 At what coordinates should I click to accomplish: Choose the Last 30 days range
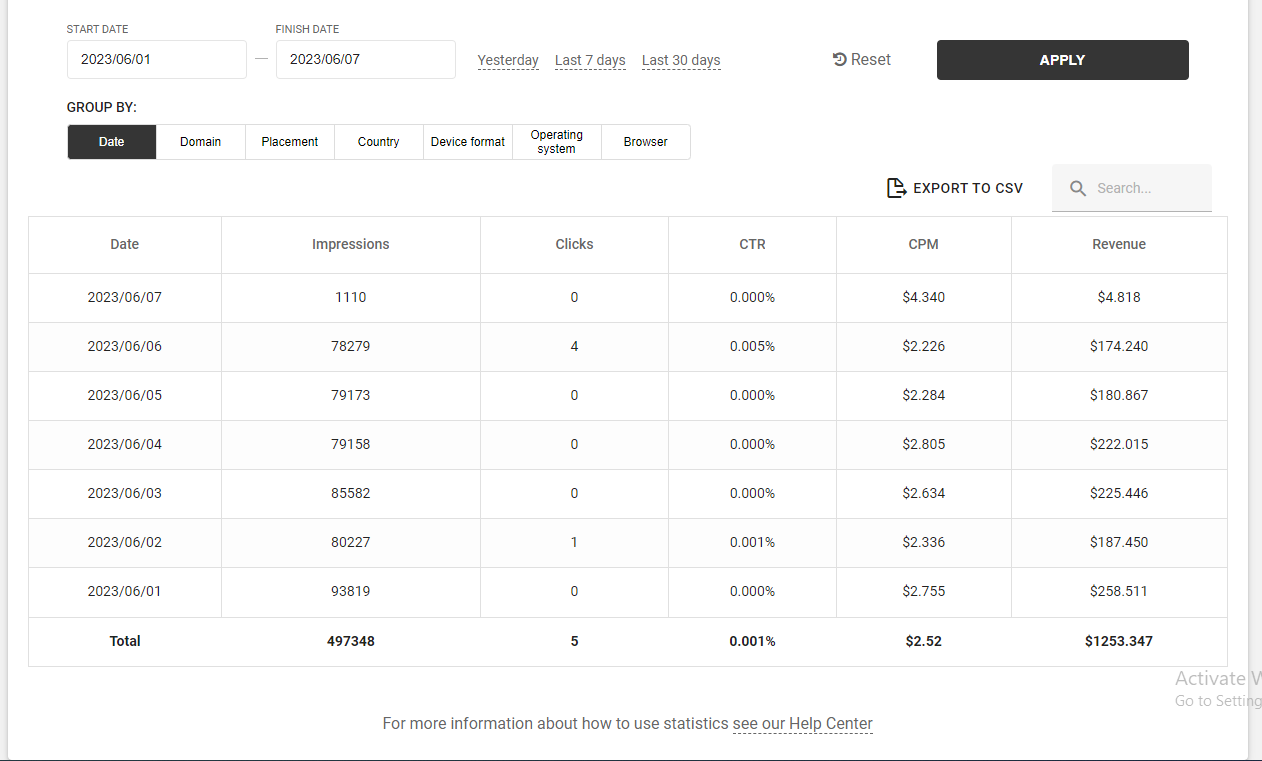pyautogui.click(x=681, y=60)
